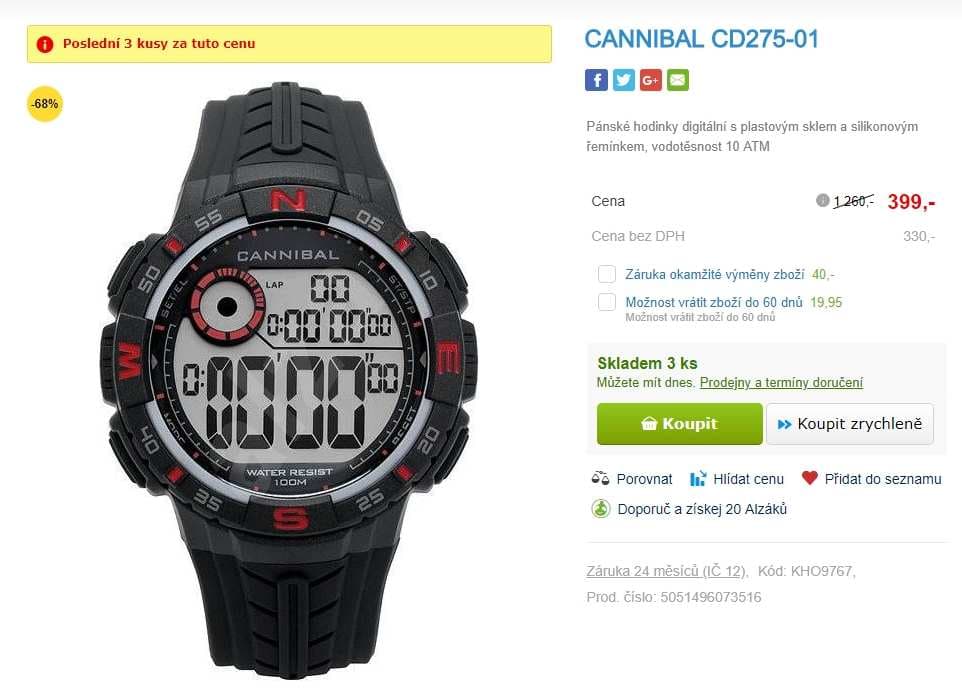The image size is (962, 688).
Task: Click the heart icon to add to list
Action: click(x=809, y=477)
